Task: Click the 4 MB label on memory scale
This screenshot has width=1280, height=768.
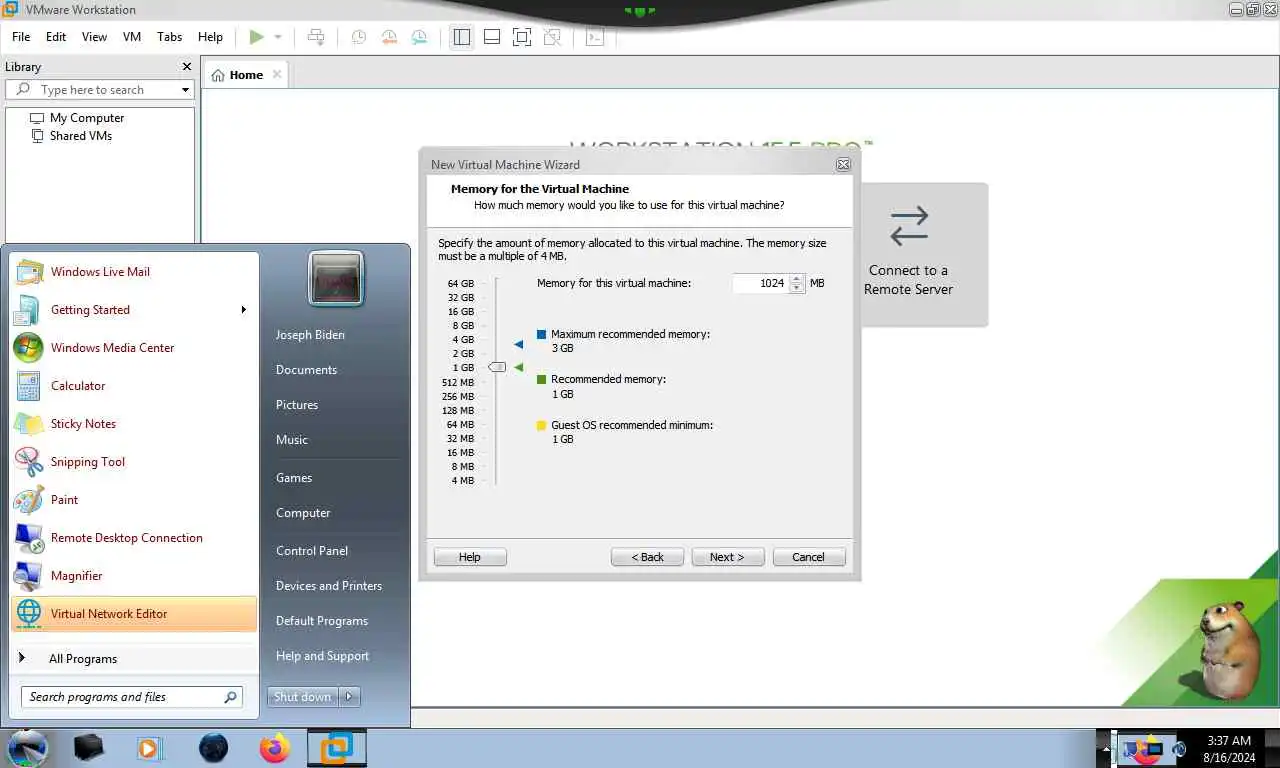Action: point(462,480)
